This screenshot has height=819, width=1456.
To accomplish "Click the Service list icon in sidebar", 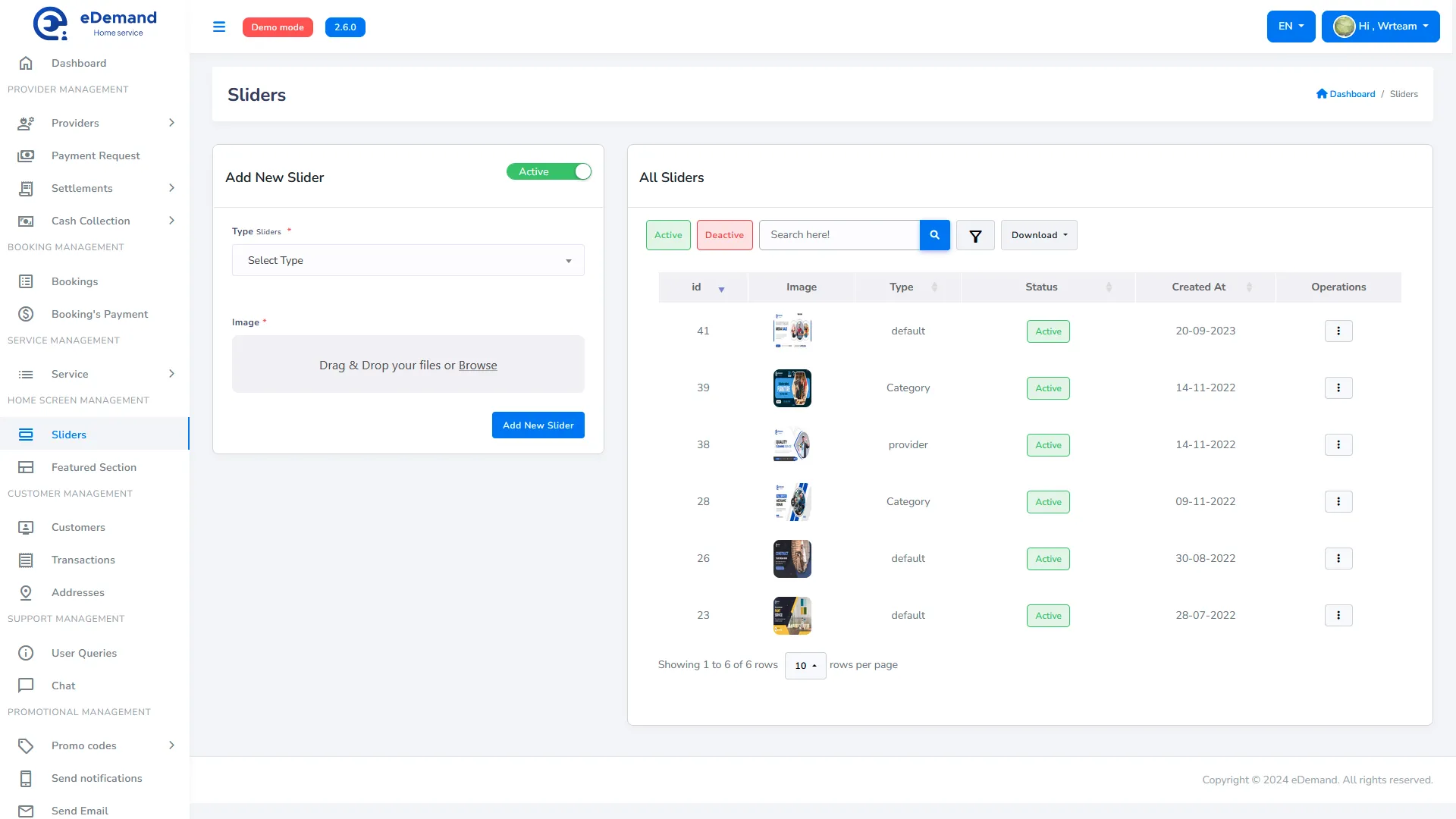I will coord(26,374).
